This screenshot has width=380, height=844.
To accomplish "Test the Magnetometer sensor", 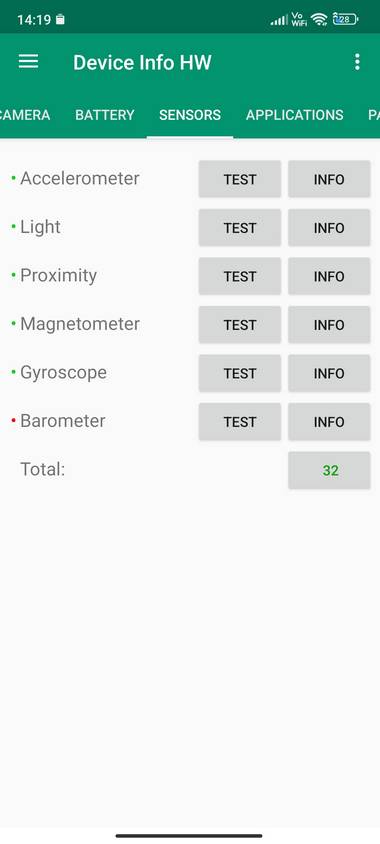I will [x=240, y=325].
